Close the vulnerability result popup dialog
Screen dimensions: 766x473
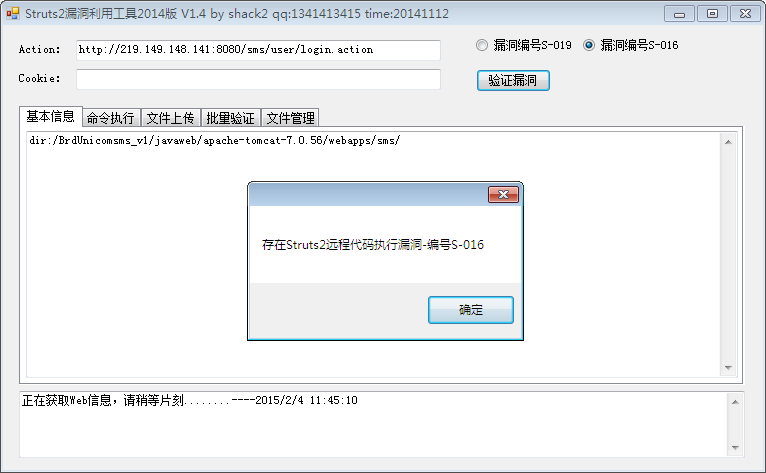[503, 194]
